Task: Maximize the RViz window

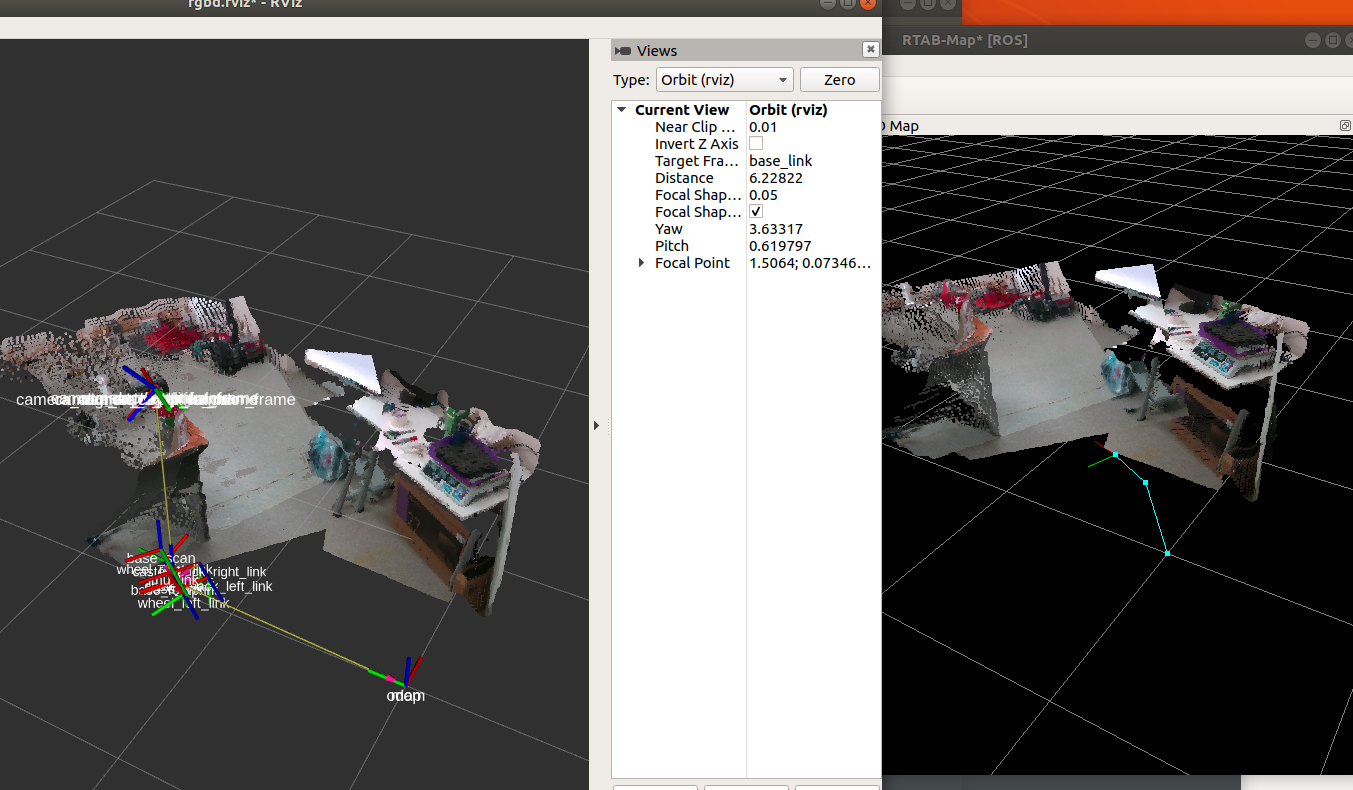Action: pyautogui.click(x=847, y=4)
